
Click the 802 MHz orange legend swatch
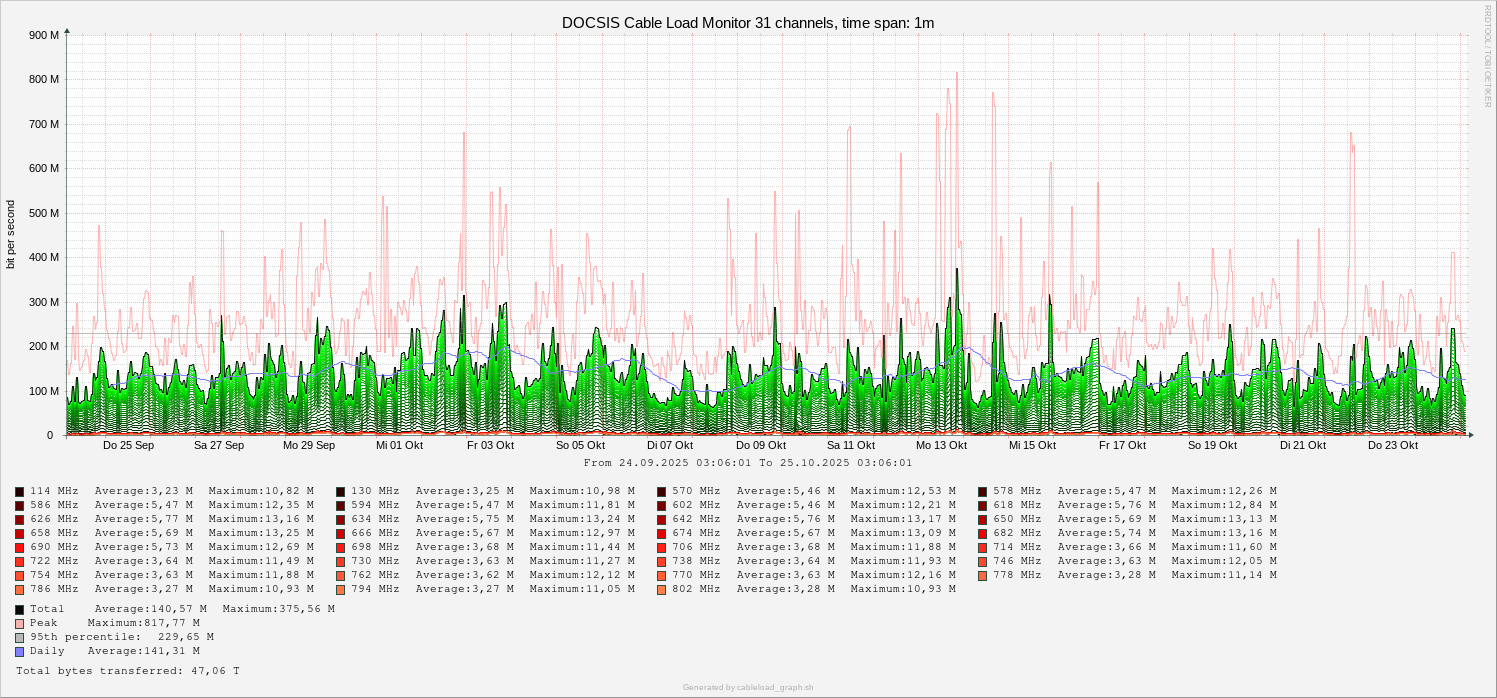click(662, 589)
